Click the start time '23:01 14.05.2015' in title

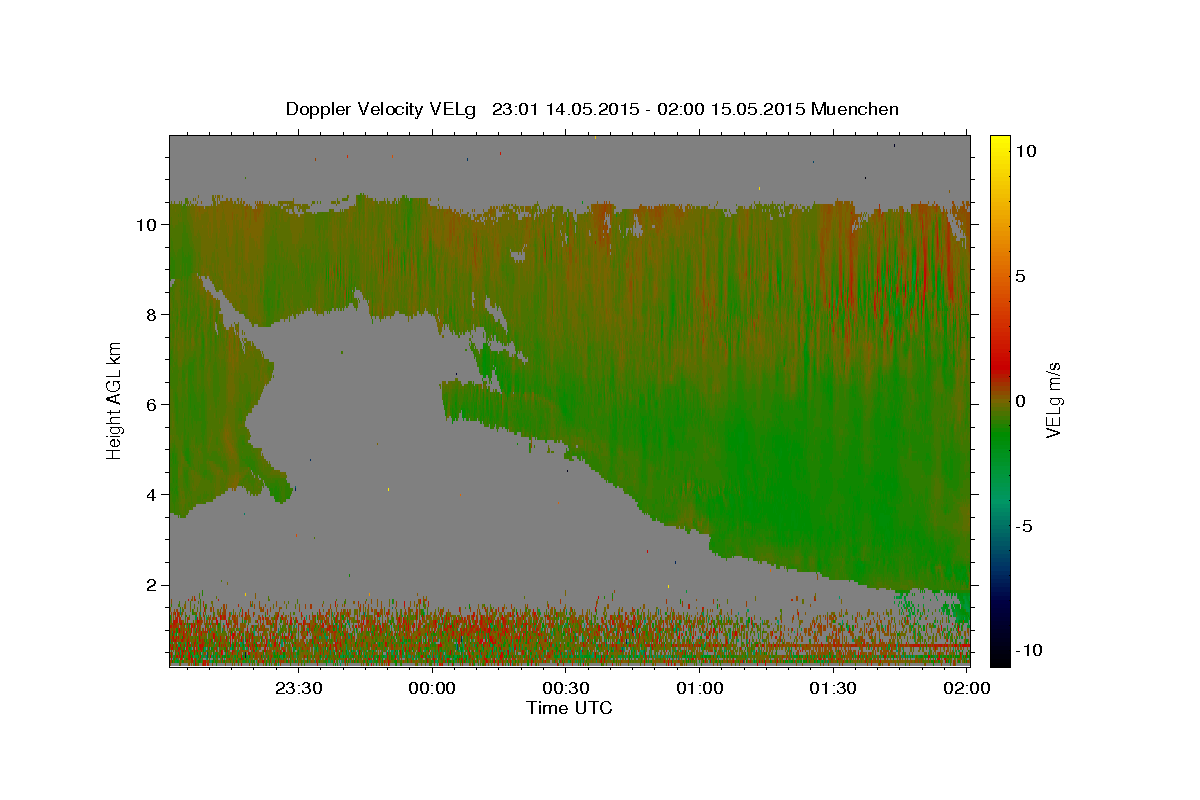coord(563,109)
